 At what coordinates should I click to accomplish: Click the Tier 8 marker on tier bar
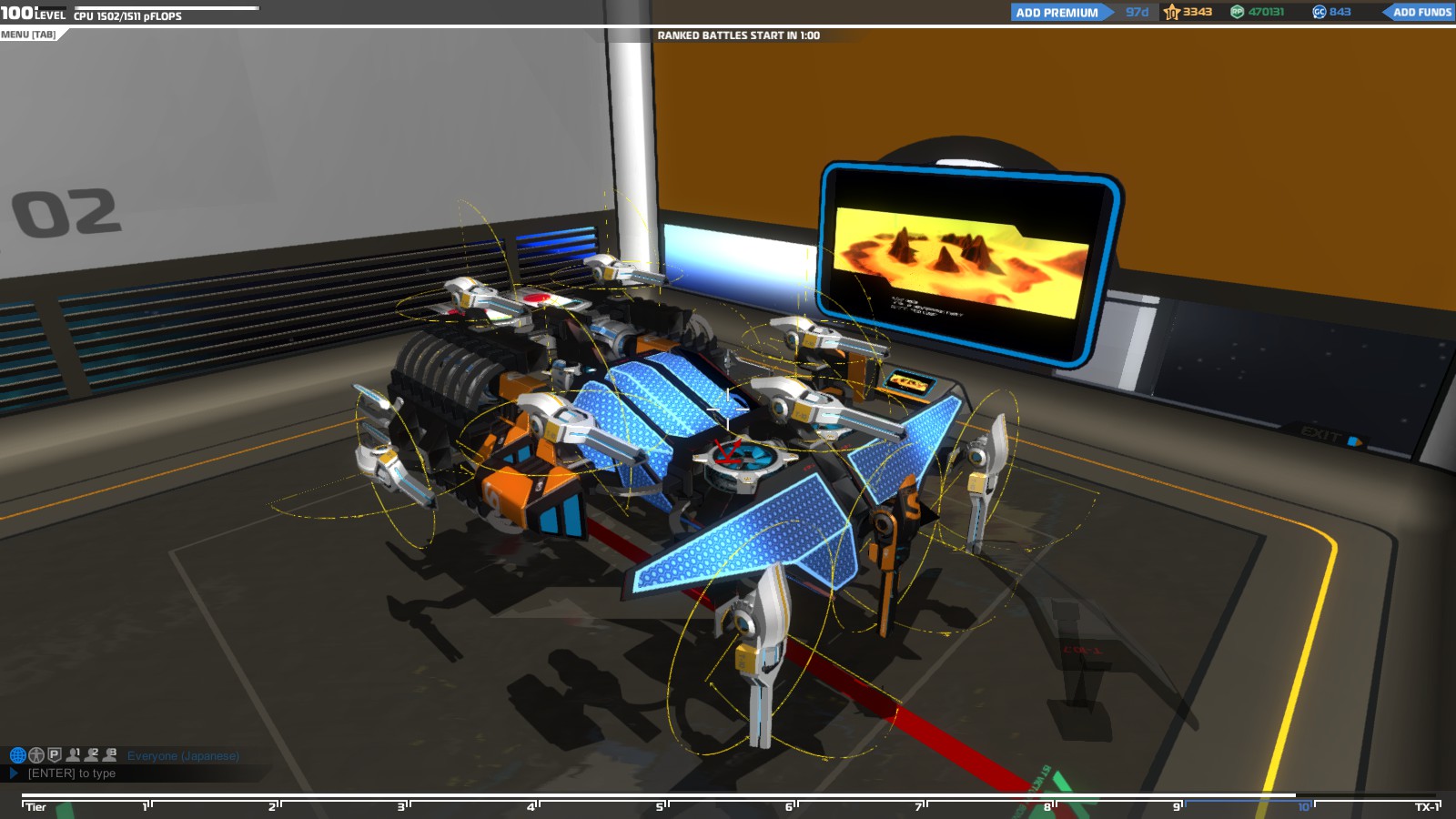[x=1049, y=806]
